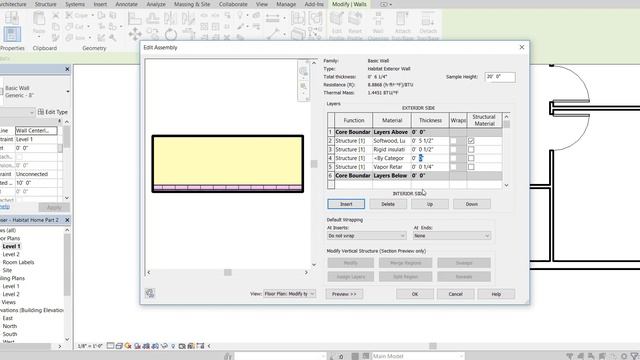Click the Offset tool icon in Modify panel
The width and height of the screenshot is (640, 360).
coord(153,18)
